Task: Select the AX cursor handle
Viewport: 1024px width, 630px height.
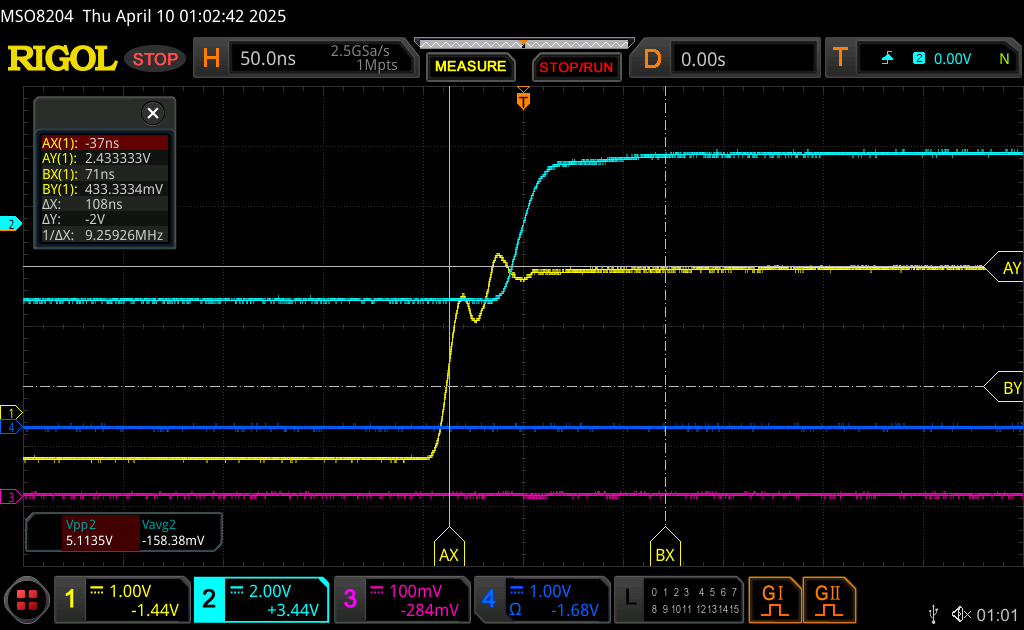Action: pos(449,551)
